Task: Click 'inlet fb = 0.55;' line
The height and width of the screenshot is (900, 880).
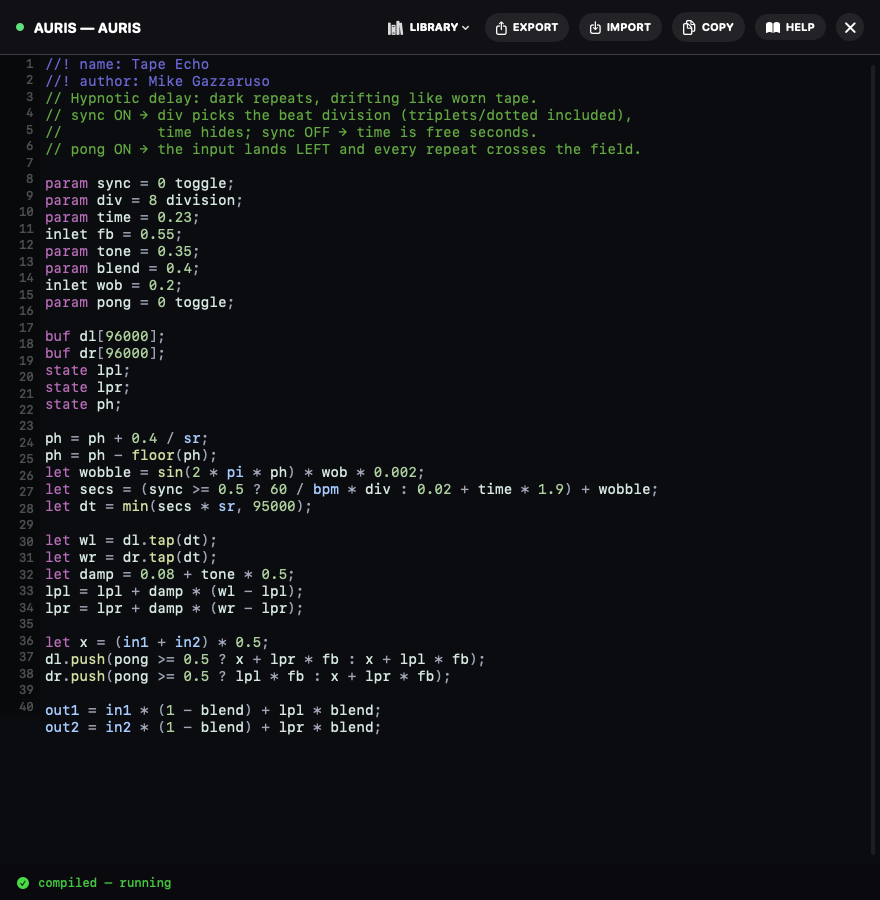Action: pyautogui.click(x=114, y=234)
